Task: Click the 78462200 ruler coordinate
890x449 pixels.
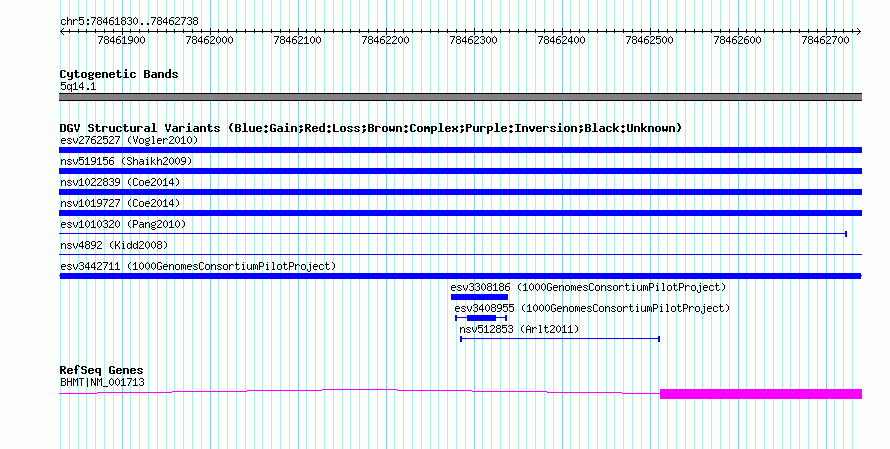Action: click(x=385, y=40)
